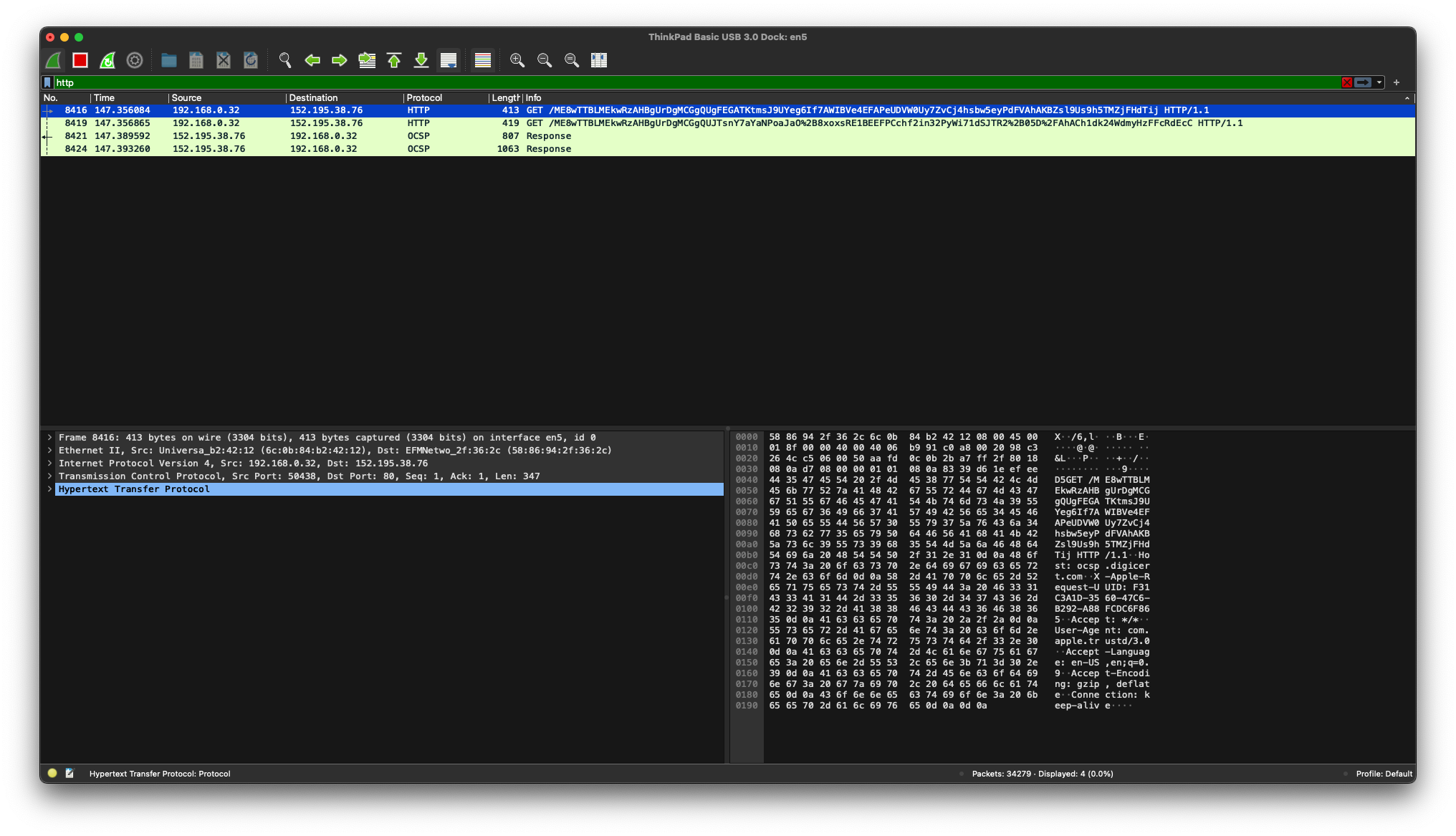The image size is (1456, 836).
Task: Sort packets by Protocol column
Action: tap(424, 97)
